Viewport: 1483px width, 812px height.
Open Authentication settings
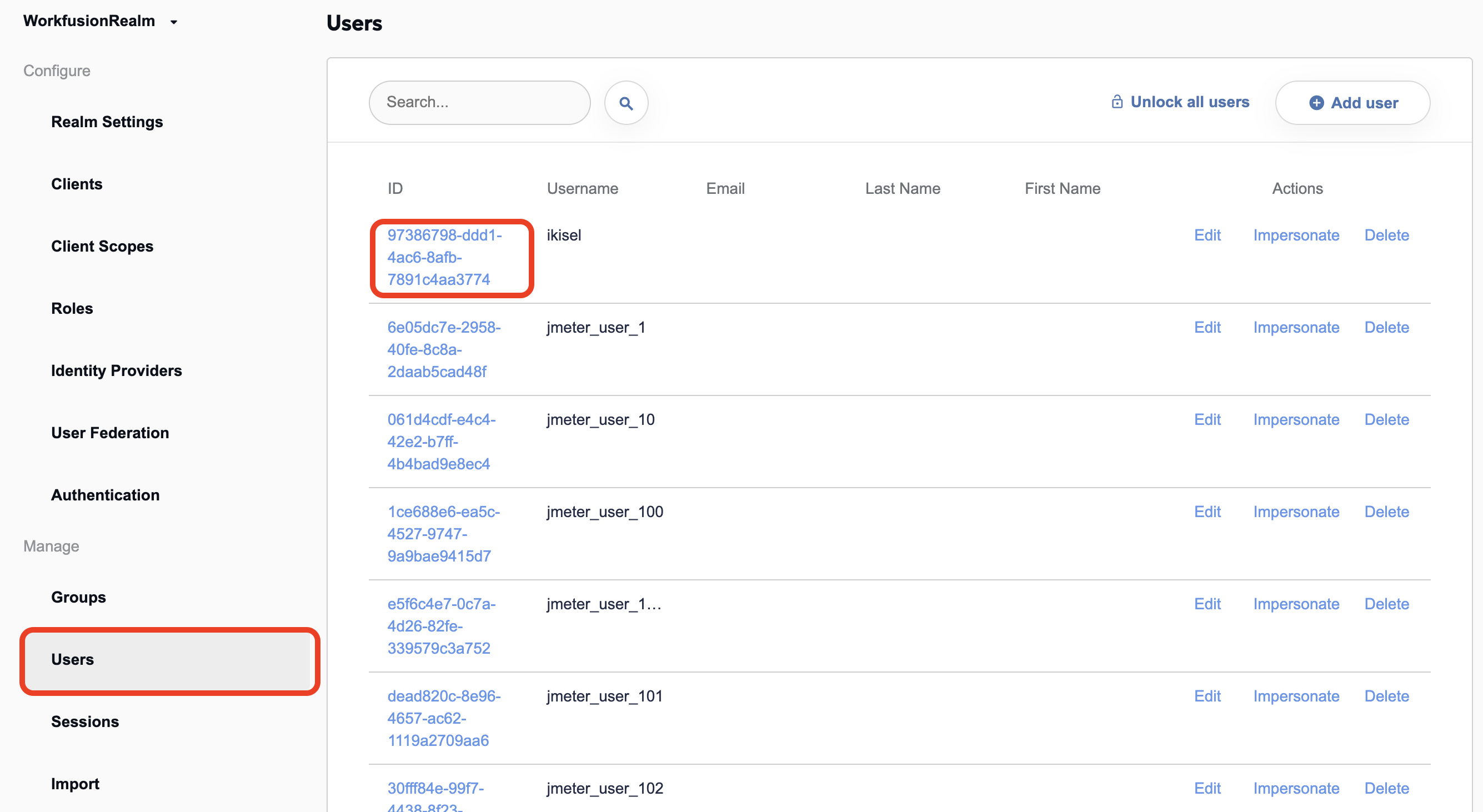pos(106,495)
